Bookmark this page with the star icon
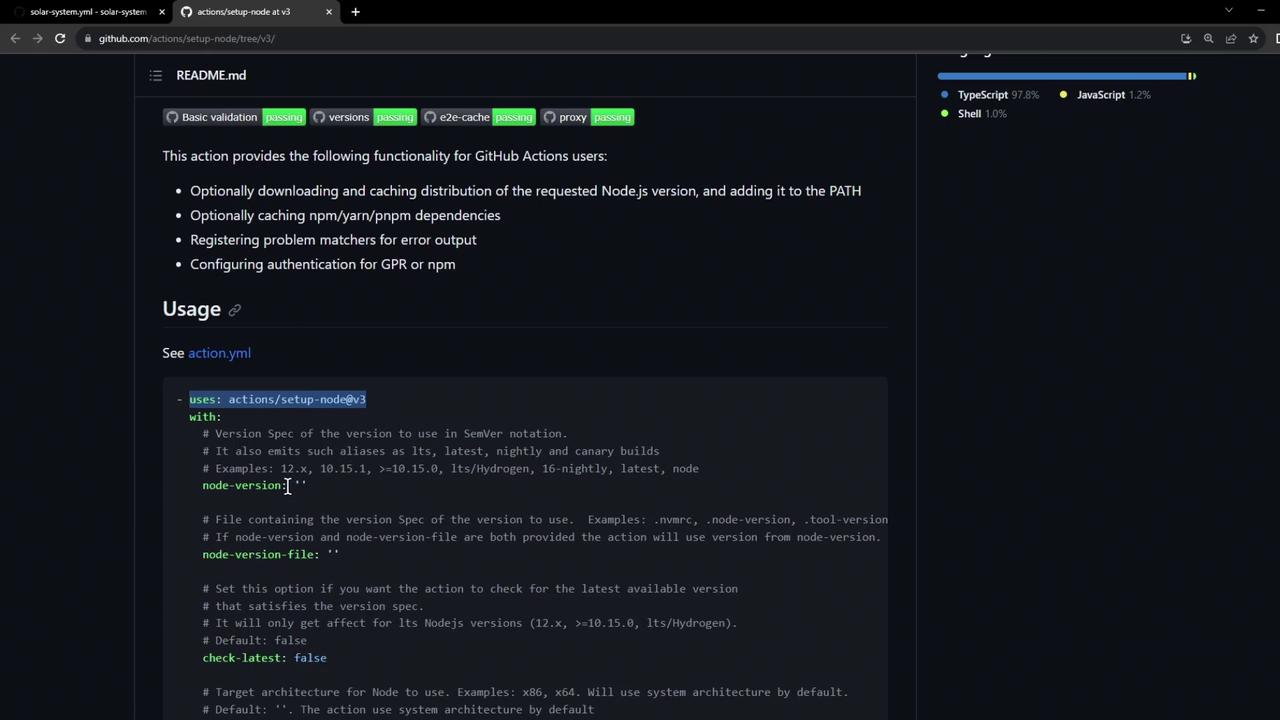Viewport: 1280px width, 720px height. click(x=1253, y=38)
